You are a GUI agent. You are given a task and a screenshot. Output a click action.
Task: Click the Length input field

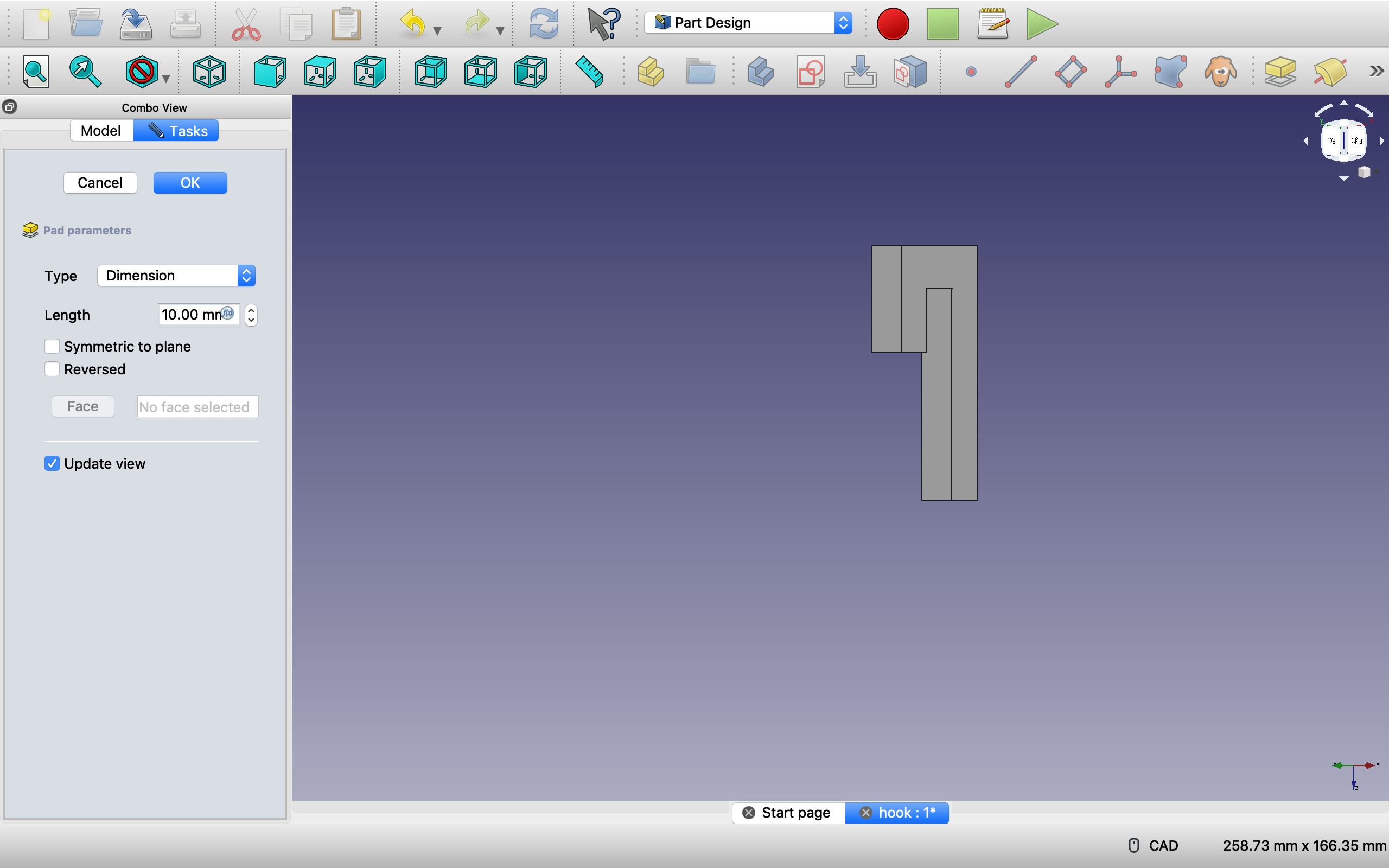[x=192, y=315]
